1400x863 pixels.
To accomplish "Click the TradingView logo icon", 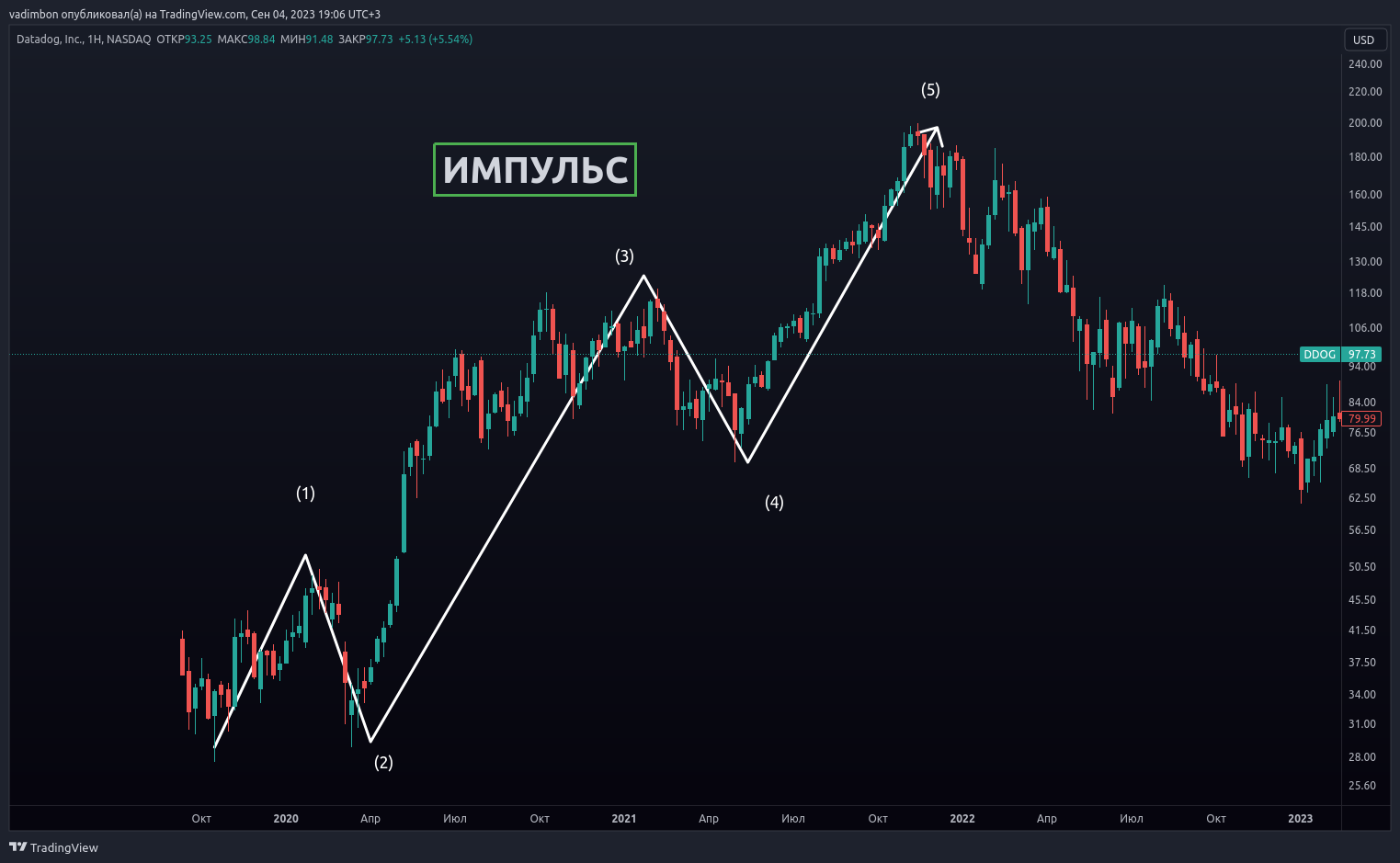I will click(17, 846).
